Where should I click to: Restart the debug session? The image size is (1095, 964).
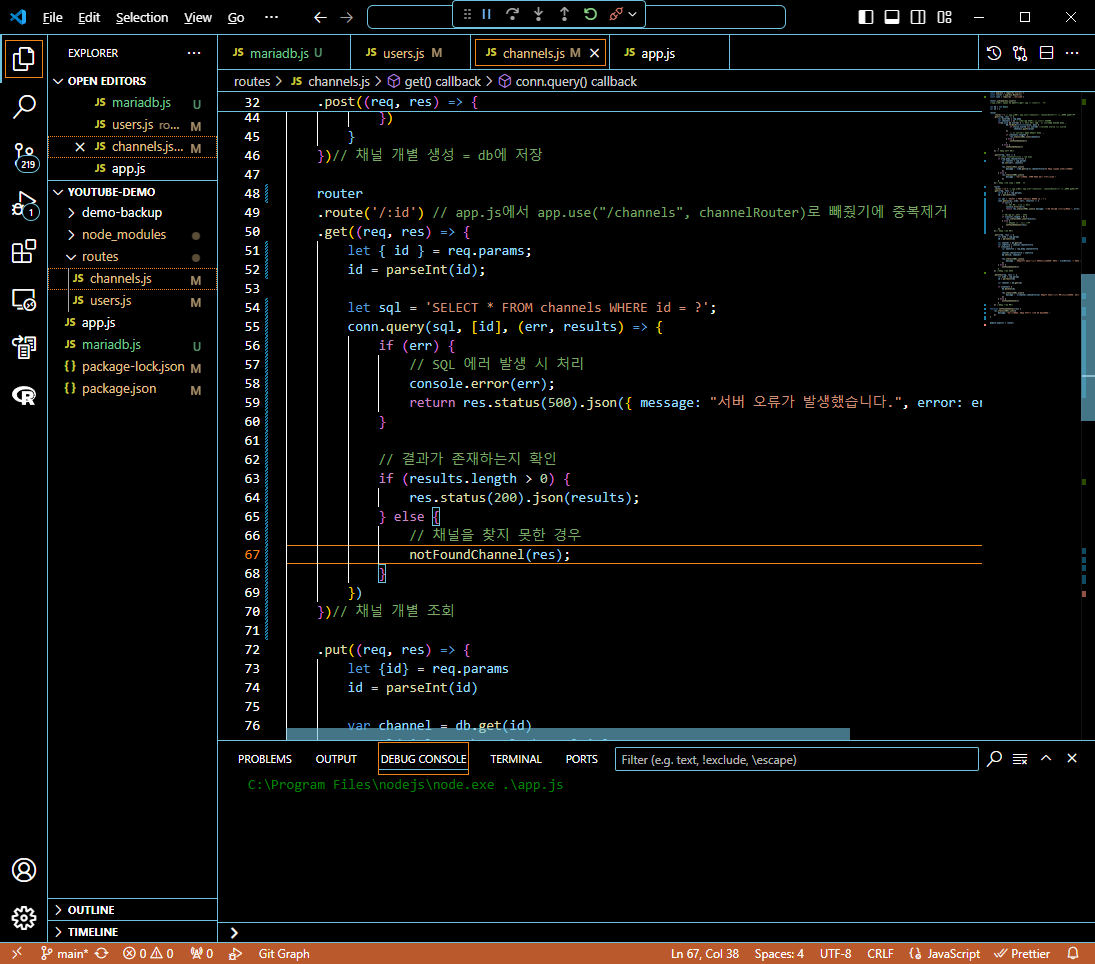point(590,14)
